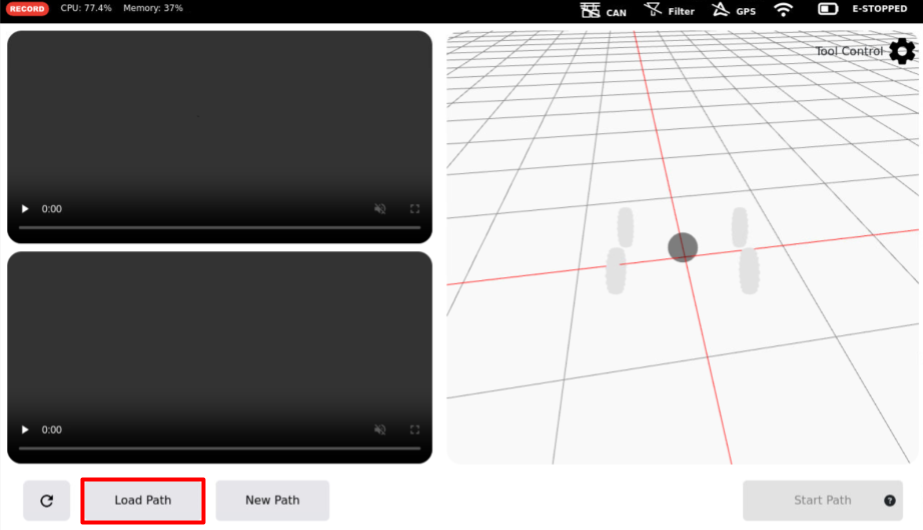Unmute the bottom video feed
Screen dimensions: 923x530
click(x=380, y=430)
